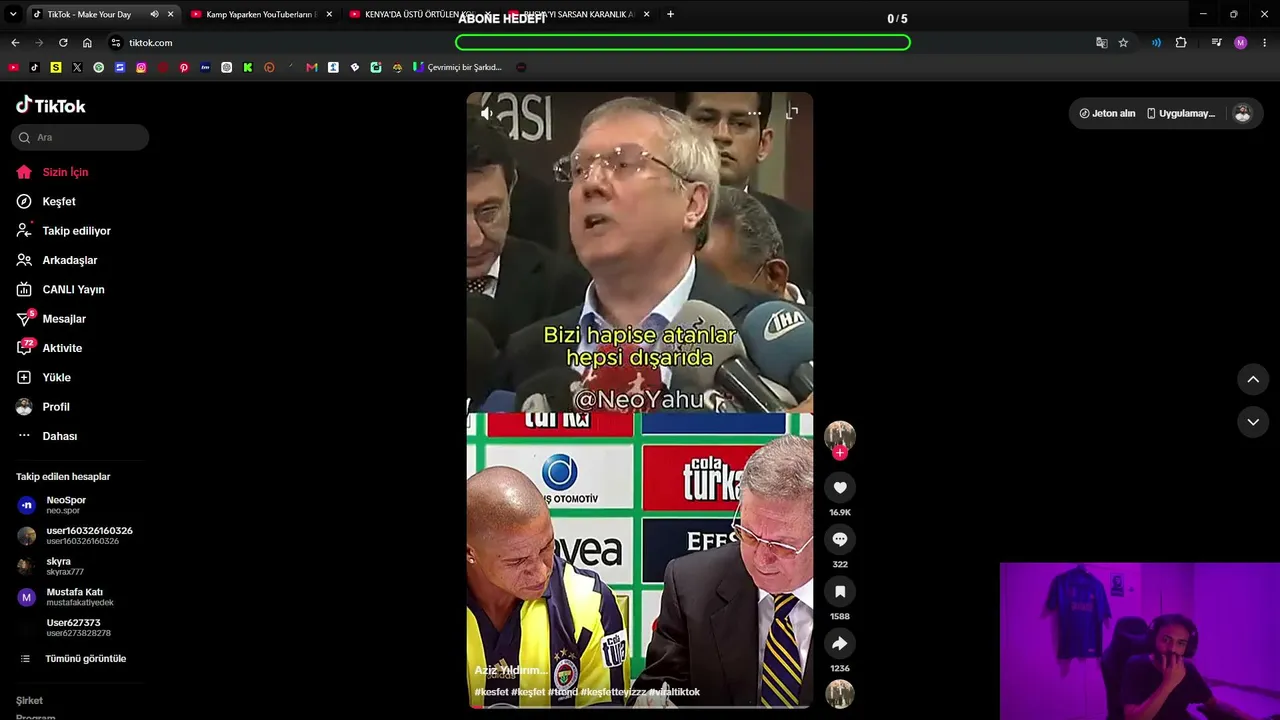
Task: Mute the TikTok tab audio
Action: point(154,14)
